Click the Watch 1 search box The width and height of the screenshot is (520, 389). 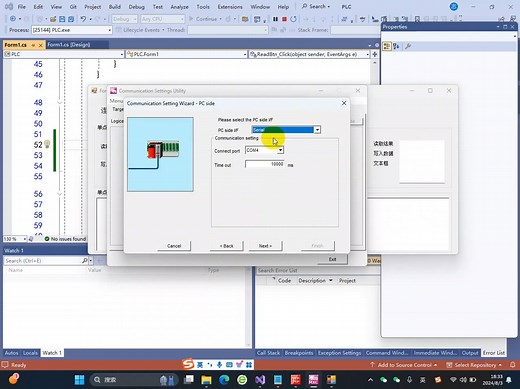[43, 261]
